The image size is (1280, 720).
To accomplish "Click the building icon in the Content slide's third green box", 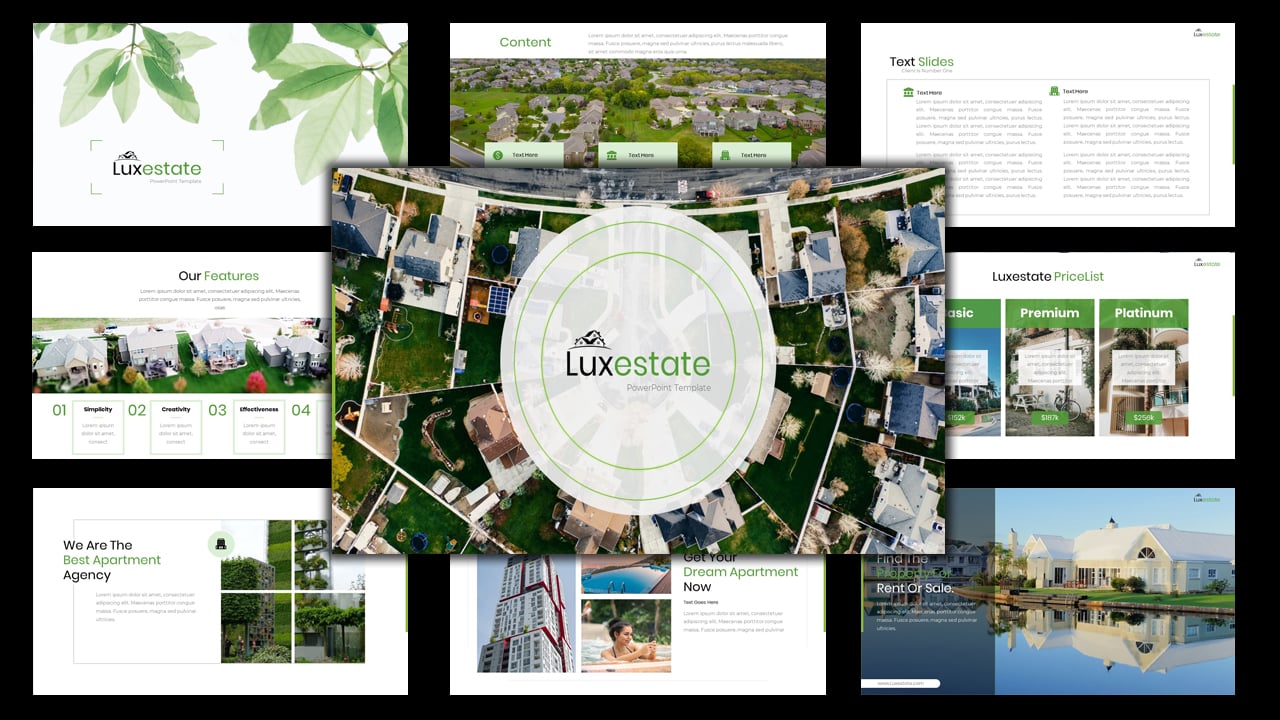I will click(724, 155).
